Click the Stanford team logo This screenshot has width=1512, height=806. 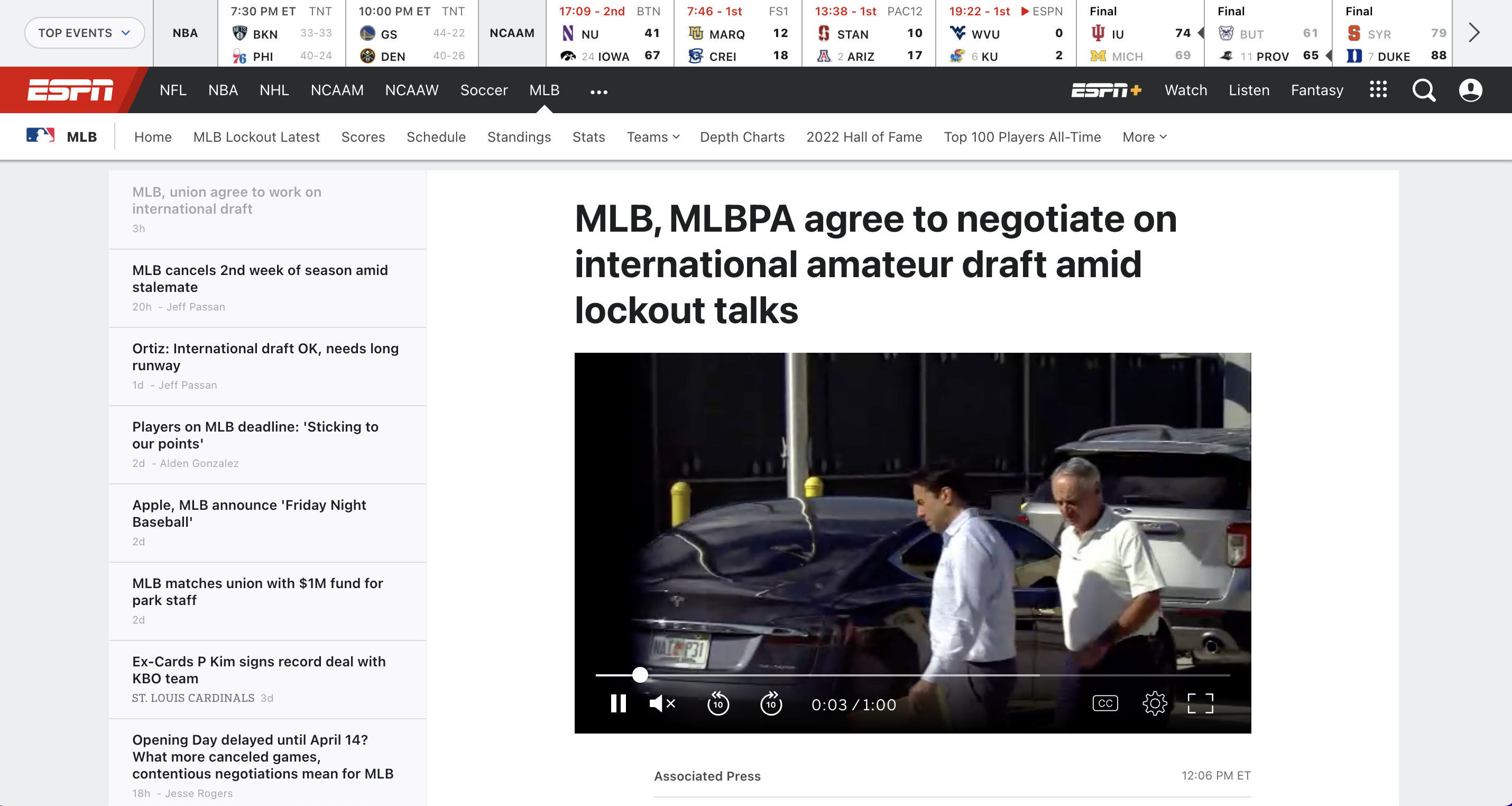tap(824, 33)
